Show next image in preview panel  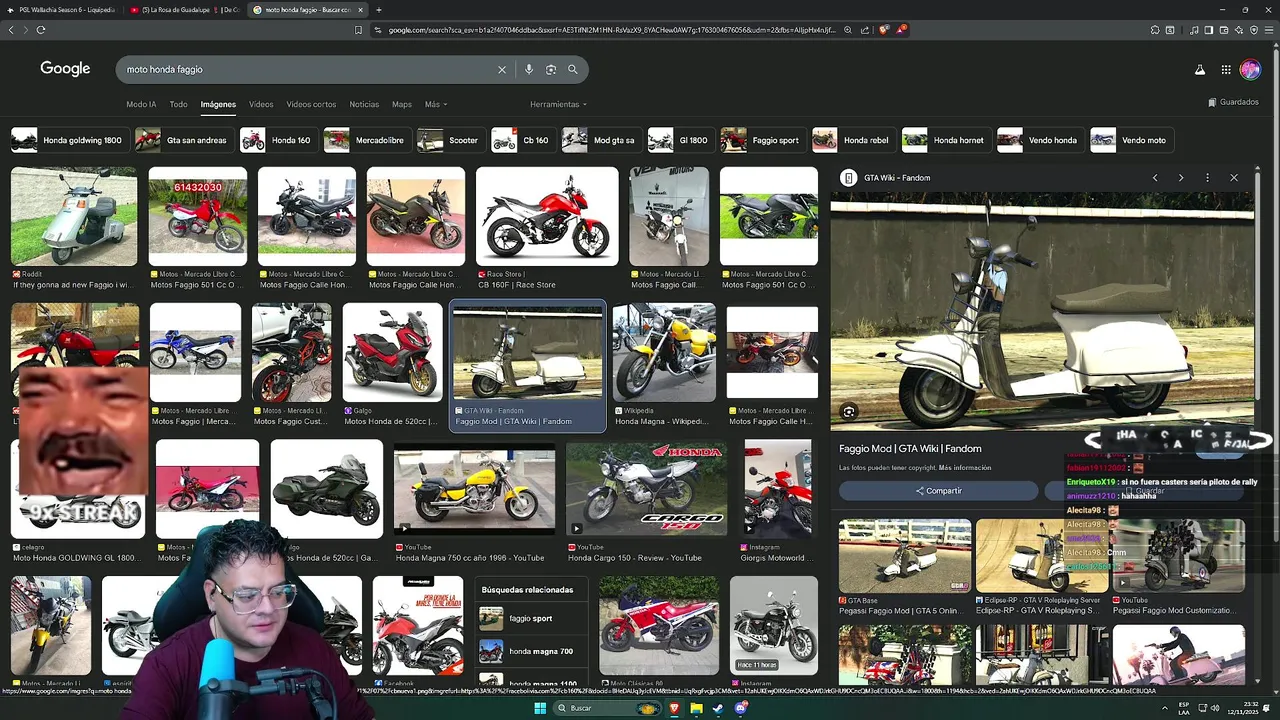(x=1181, y=178)
